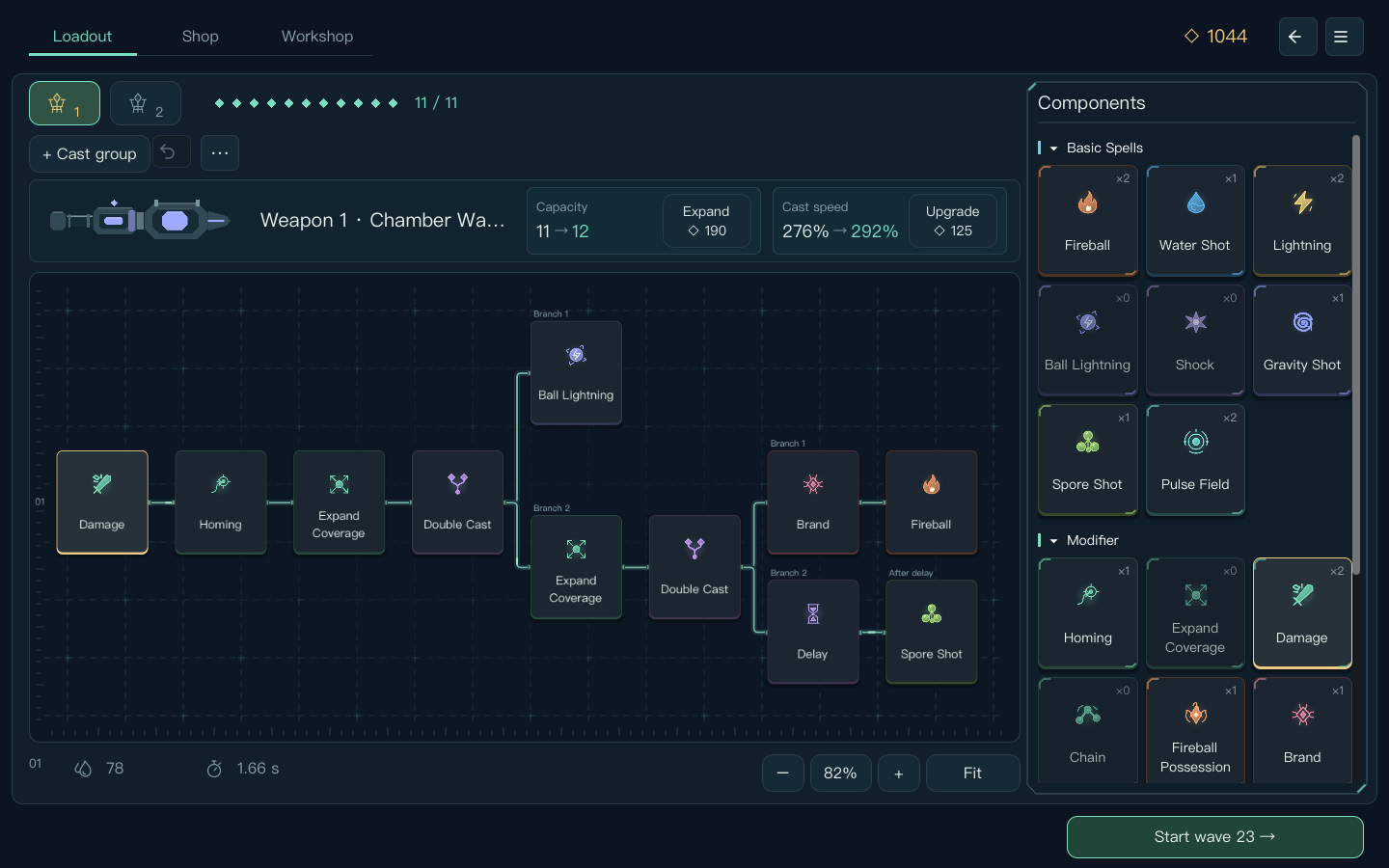This screenshot has width=1389, height=868.
Task: Select Chain modifier in Components
Action: (x=1087, y=730)
